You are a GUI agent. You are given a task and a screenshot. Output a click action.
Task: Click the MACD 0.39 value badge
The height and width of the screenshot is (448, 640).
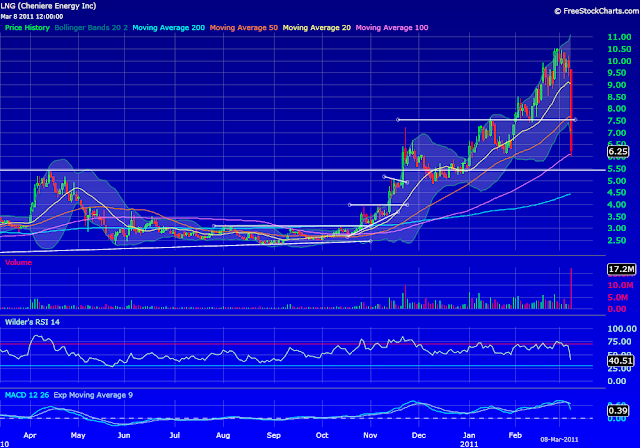[x=618, y=410]
